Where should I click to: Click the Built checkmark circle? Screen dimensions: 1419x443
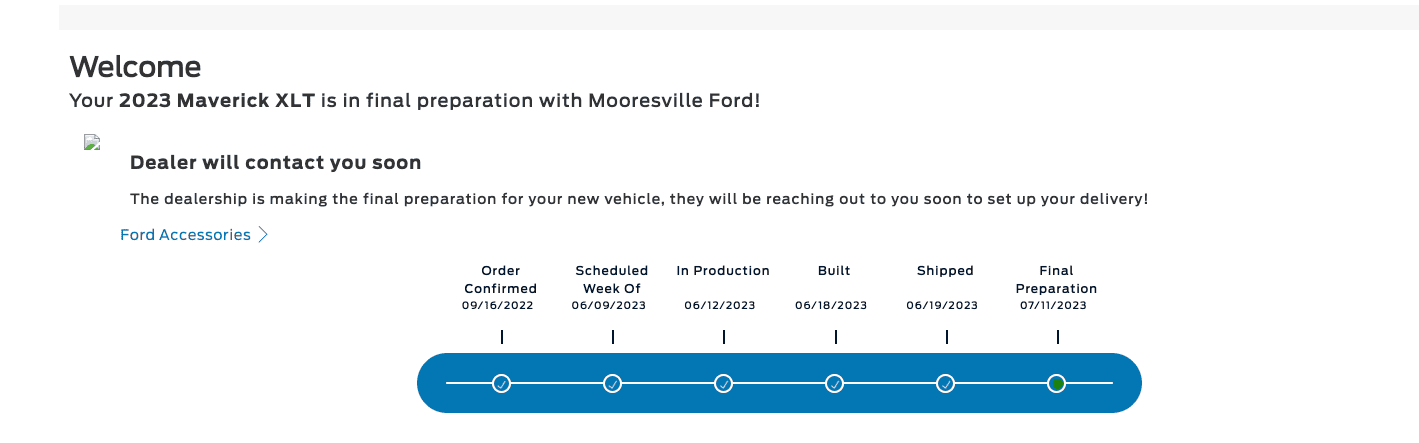coord(835,383)
